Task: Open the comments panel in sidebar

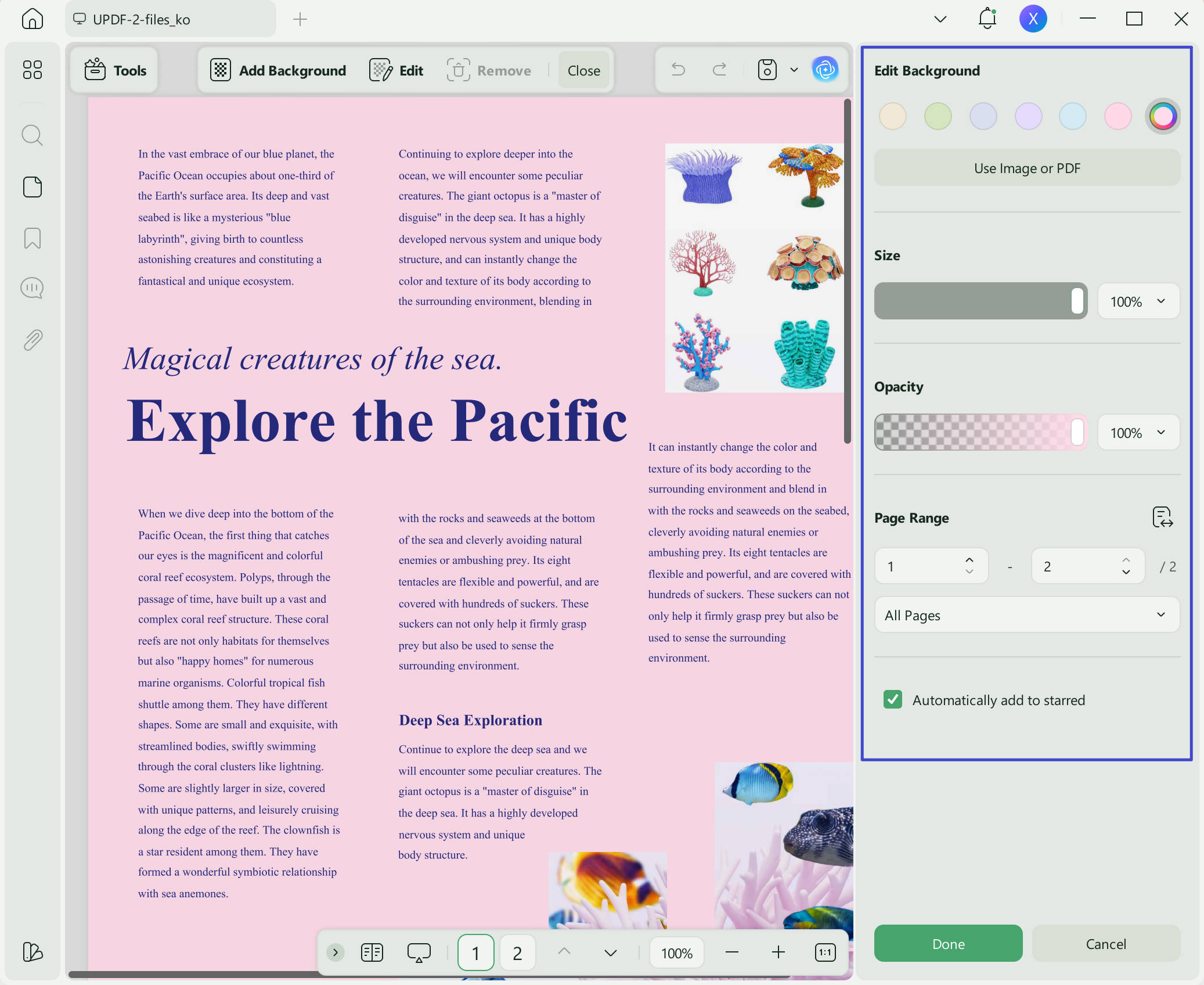Action: [x=33, y=288]
